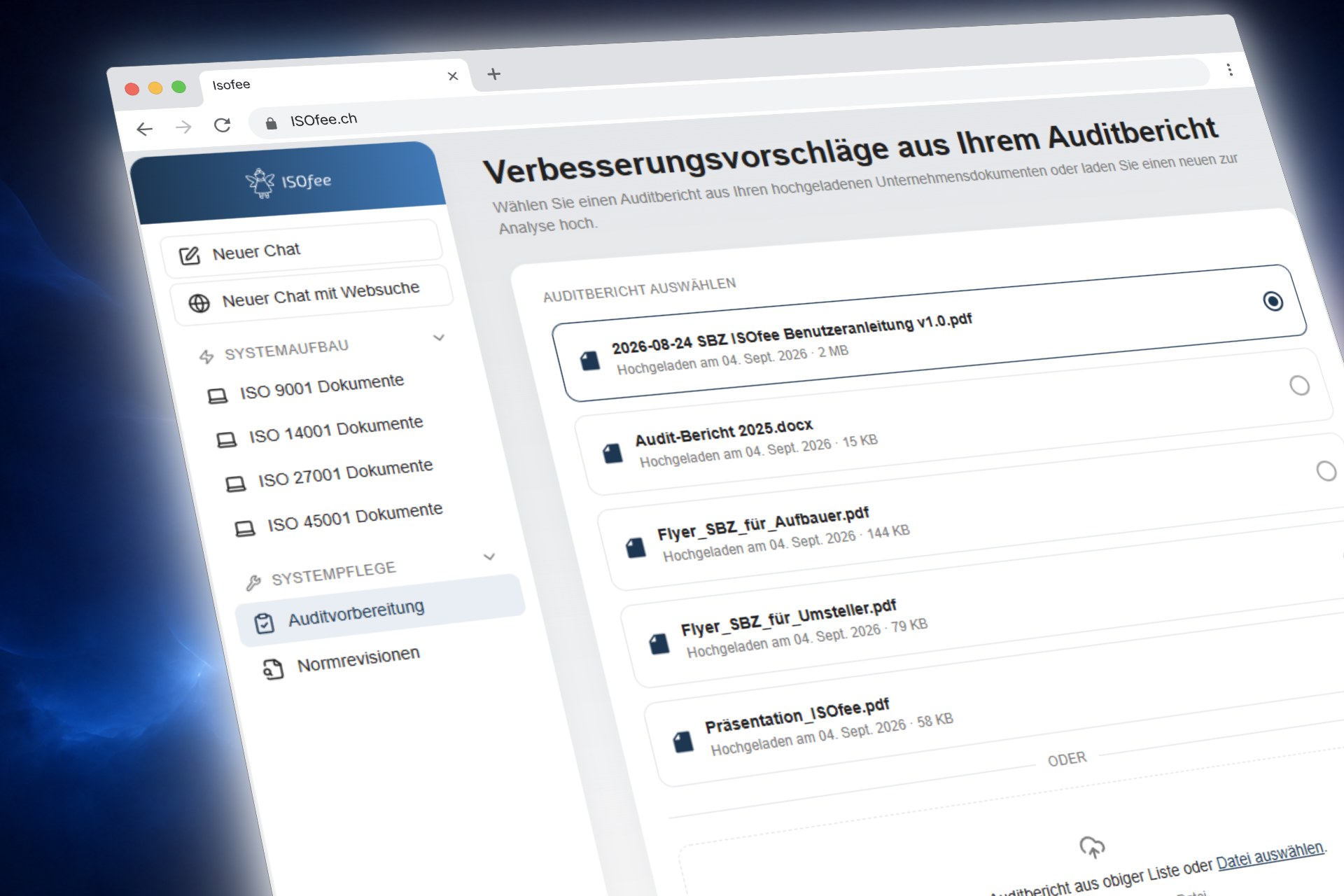
Task: Select Auditvorbereitung in the sidebar
Action: pyautogui.click(x=381, y=610)
